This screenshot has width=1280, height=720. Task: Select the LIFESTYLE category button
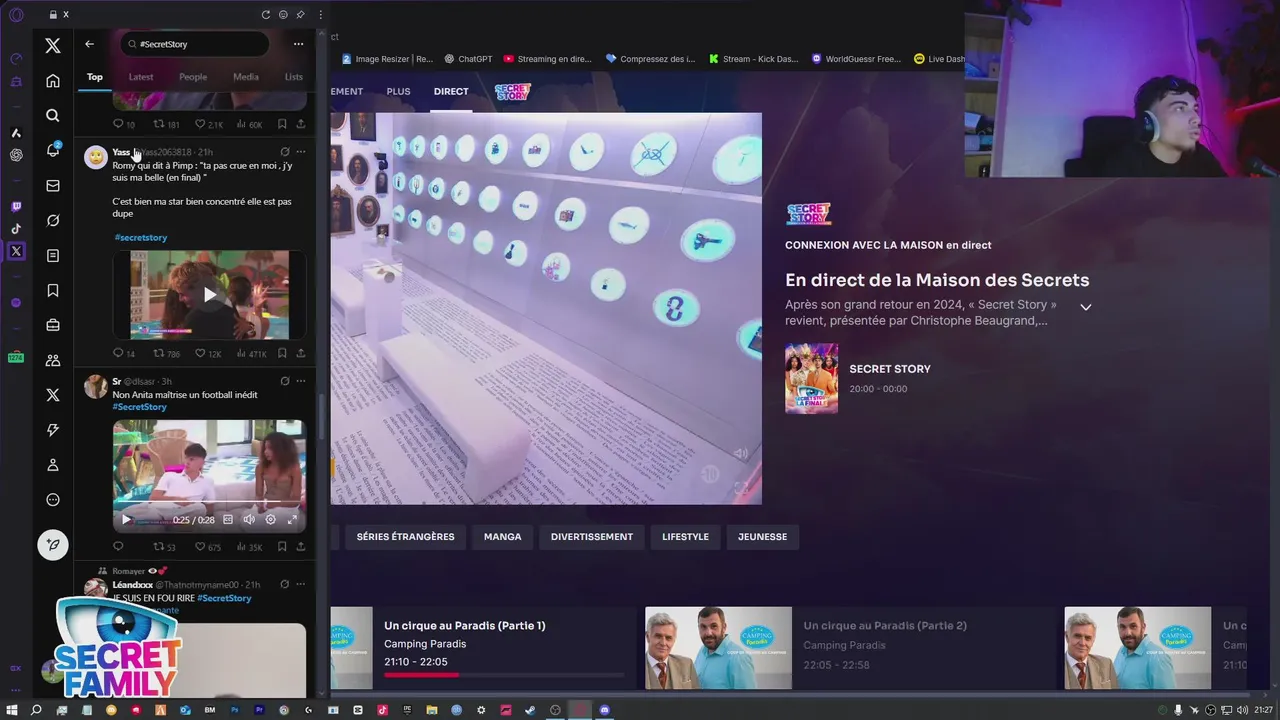(685, 537)
